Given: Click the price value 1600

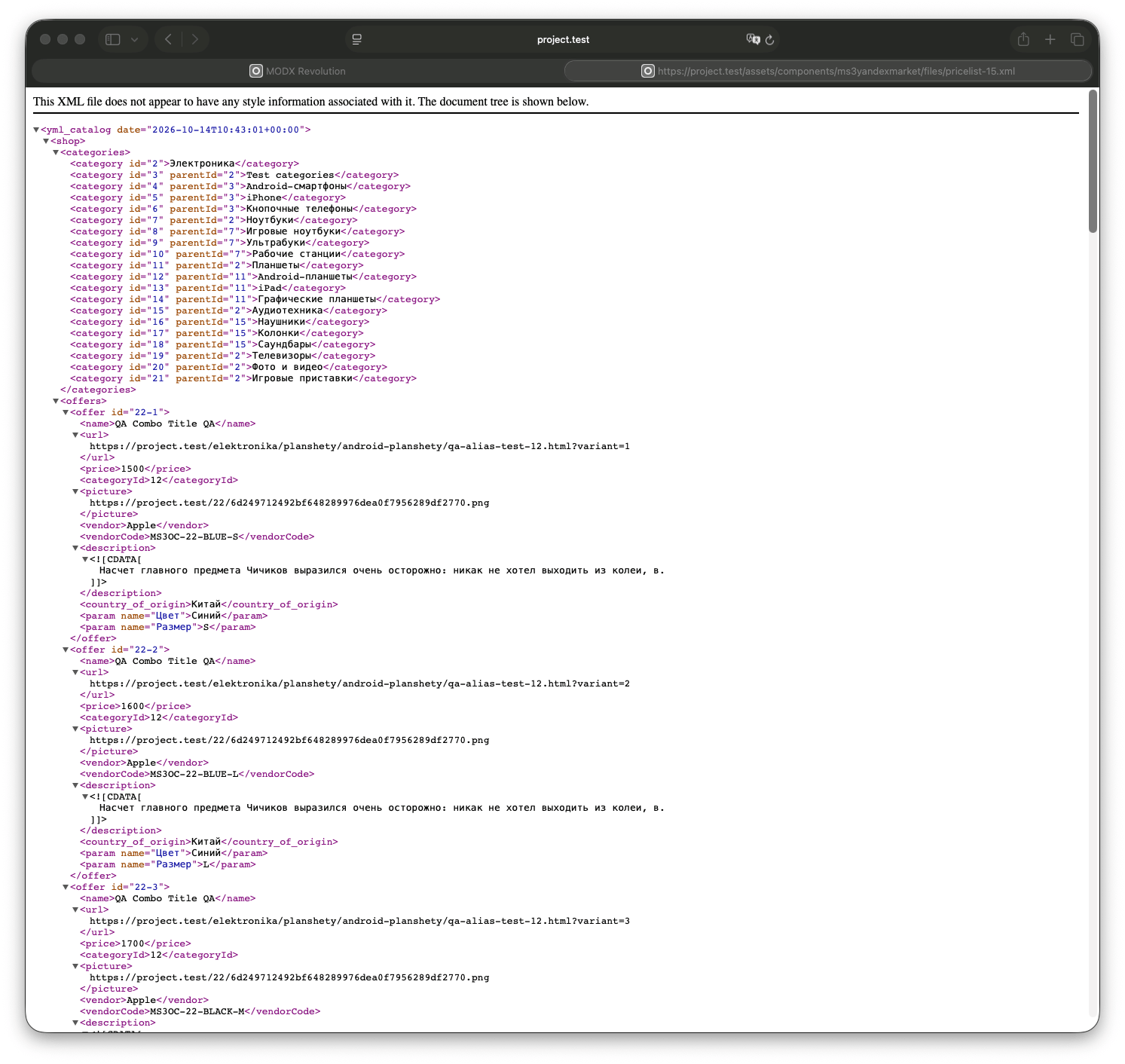Looking at the screenshot, I should (133, 706).
